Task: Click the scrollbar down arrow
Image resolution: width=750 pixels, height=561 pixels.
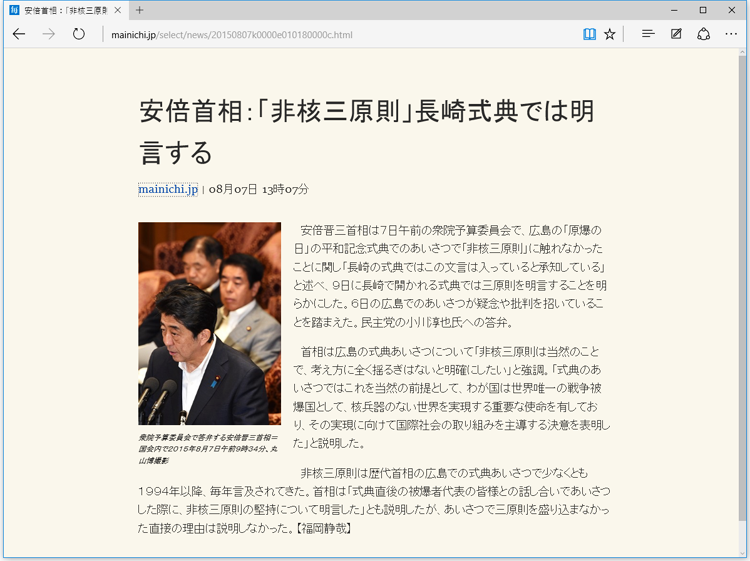Action: 742,551
